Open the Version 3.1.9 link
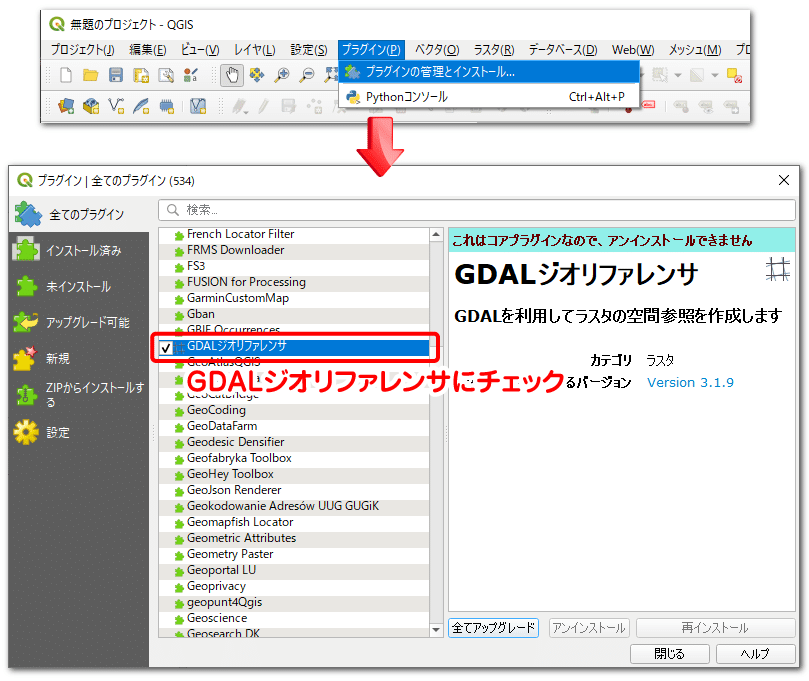 pyautogui.click(x=690, y=383)
